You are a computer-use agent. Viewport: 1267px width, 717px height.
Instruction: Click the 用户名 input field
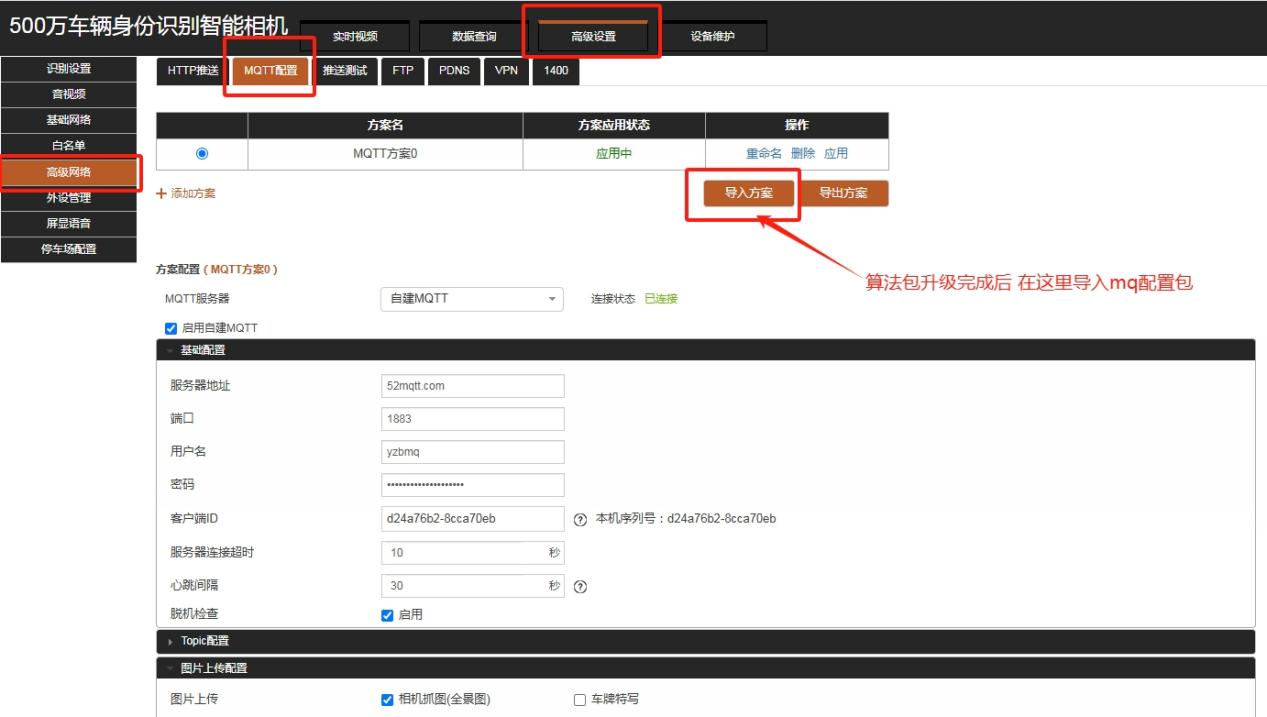(x=472, y=452)
